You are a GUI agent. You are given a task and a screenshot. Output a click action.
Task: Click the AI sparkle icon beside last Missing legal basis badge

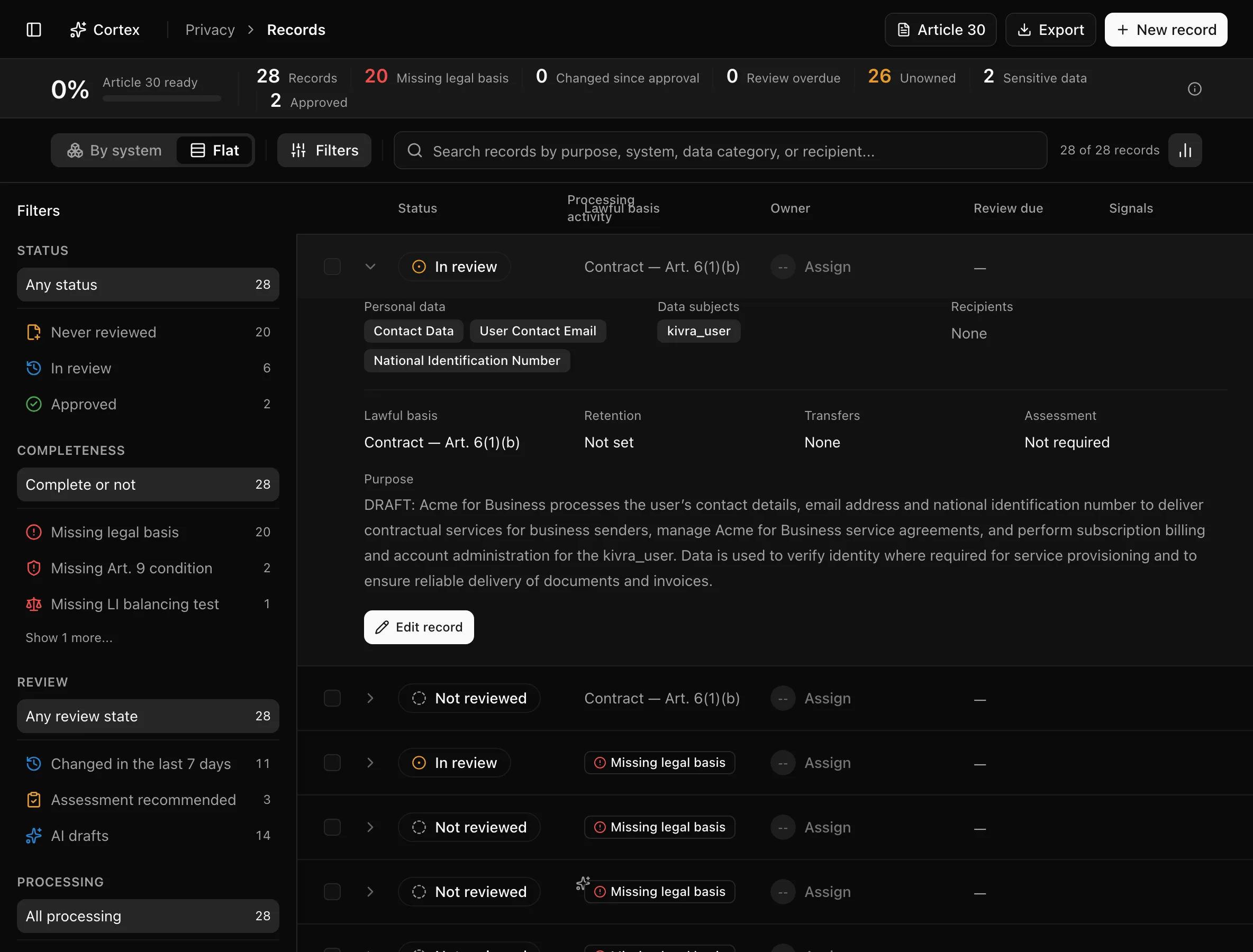point(583,883)
